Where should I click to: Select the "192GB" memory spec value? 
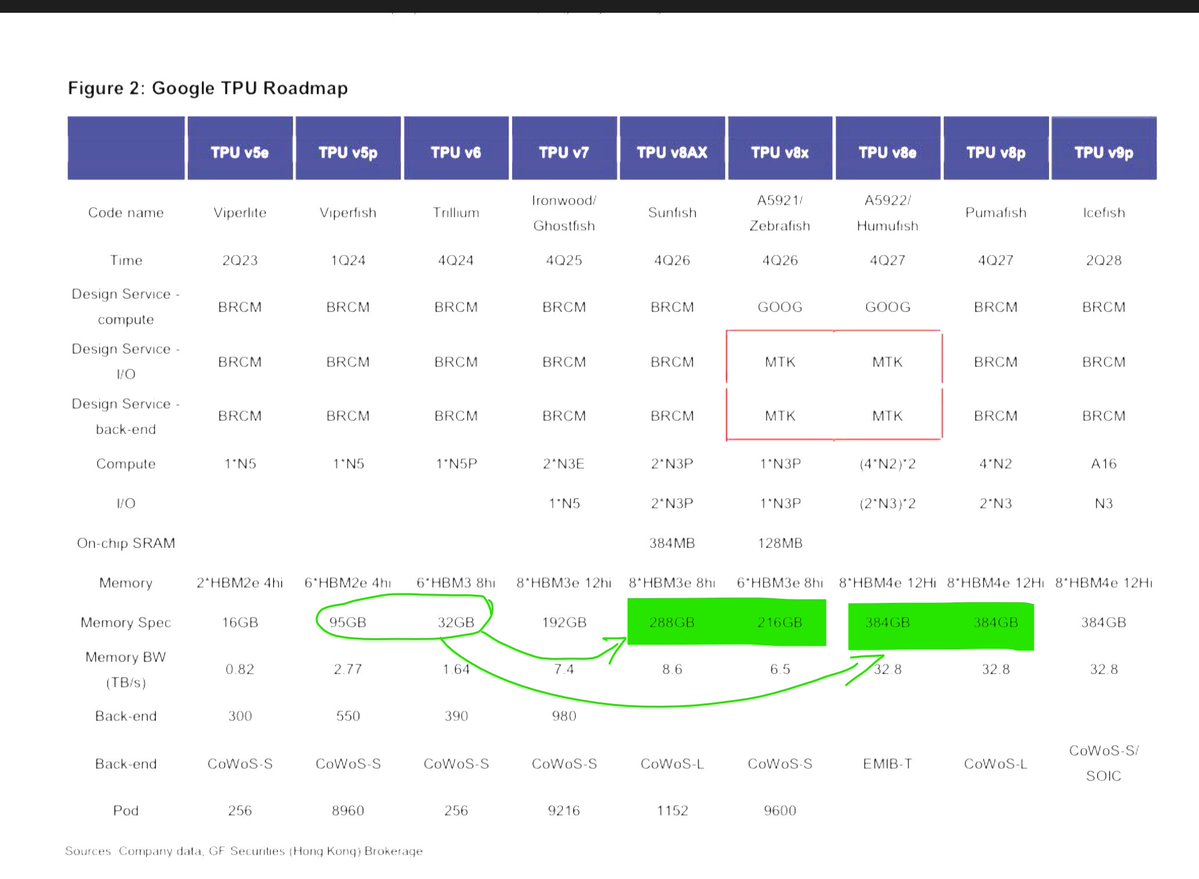pyautogui.click(x=564, y=622)
